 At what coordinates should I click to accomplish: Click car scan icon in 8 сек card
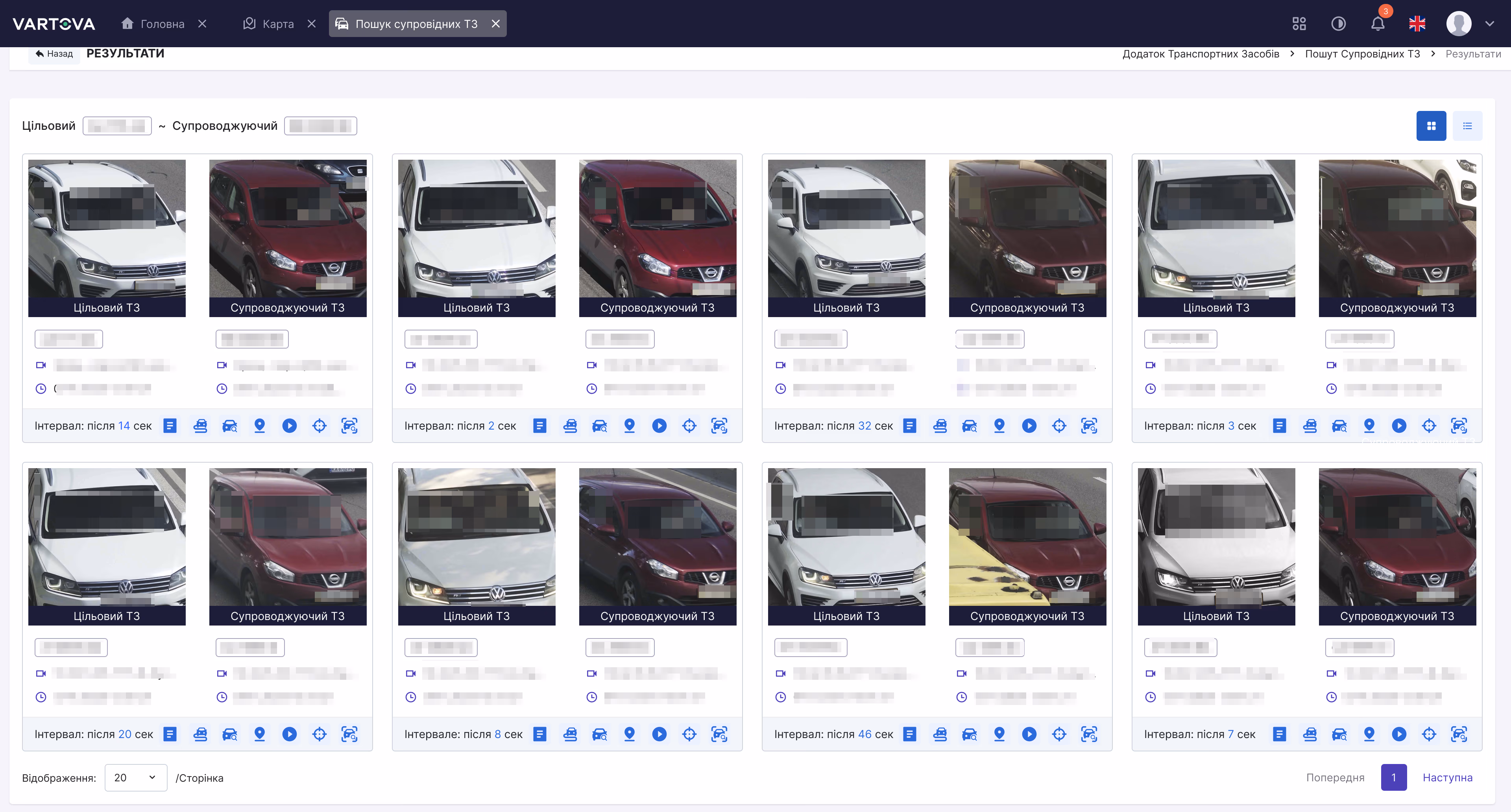[719, 734]
